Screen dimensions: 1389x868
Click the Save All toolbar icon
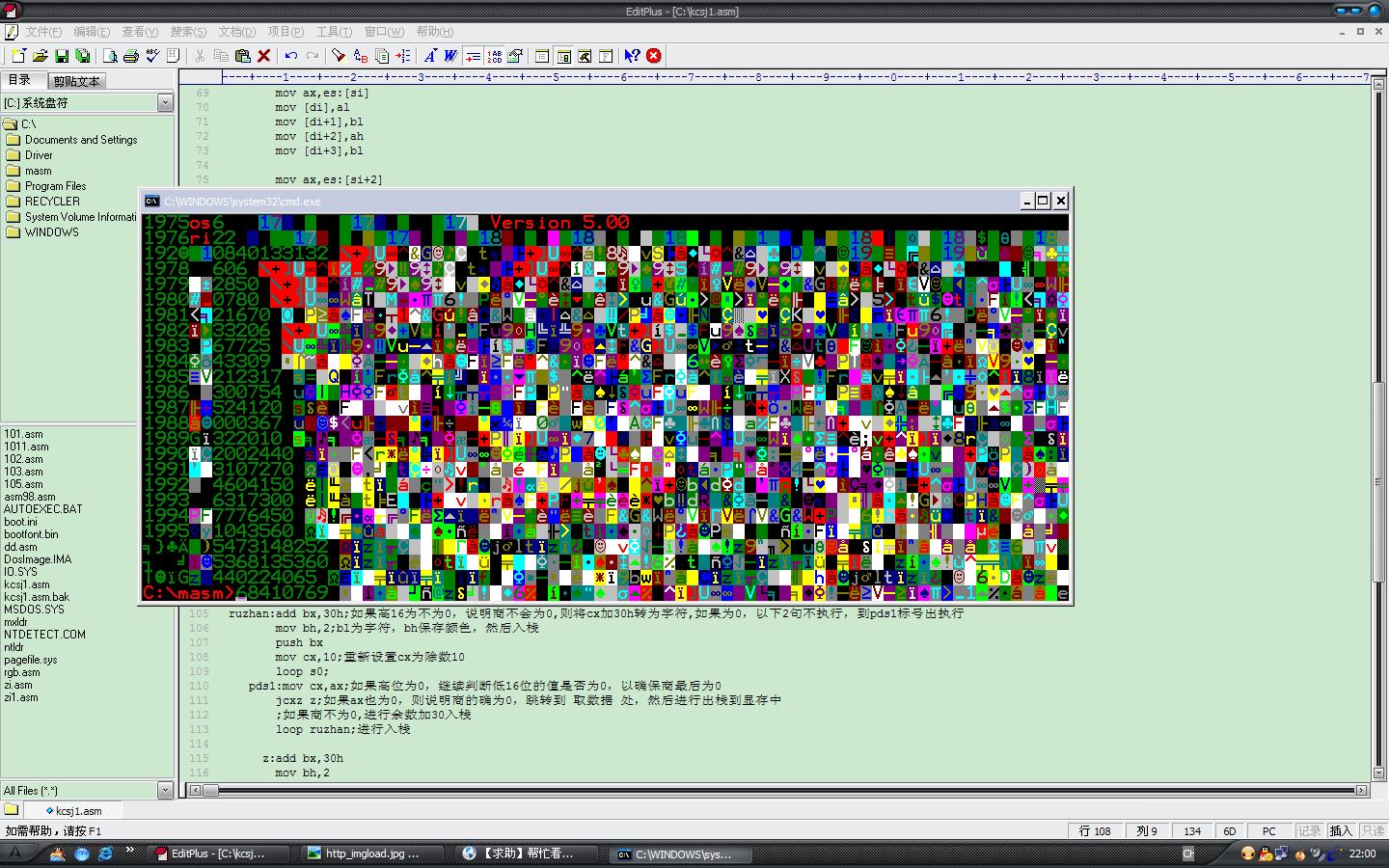point(83,56)
